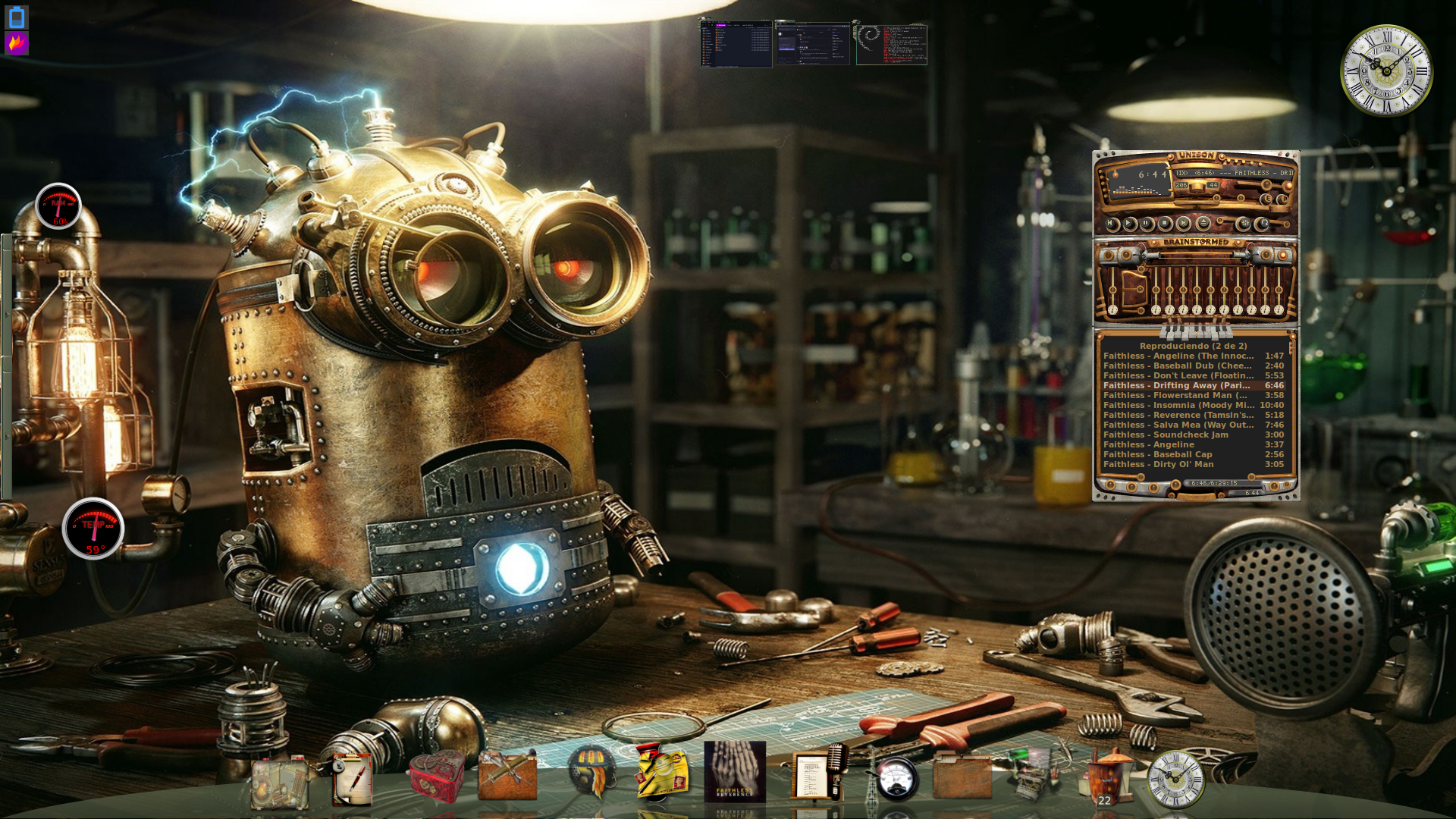Click the Reproduciendo (2 de 2) header
This screenshot has width=1456, height=819.
tap(1193, 346)
